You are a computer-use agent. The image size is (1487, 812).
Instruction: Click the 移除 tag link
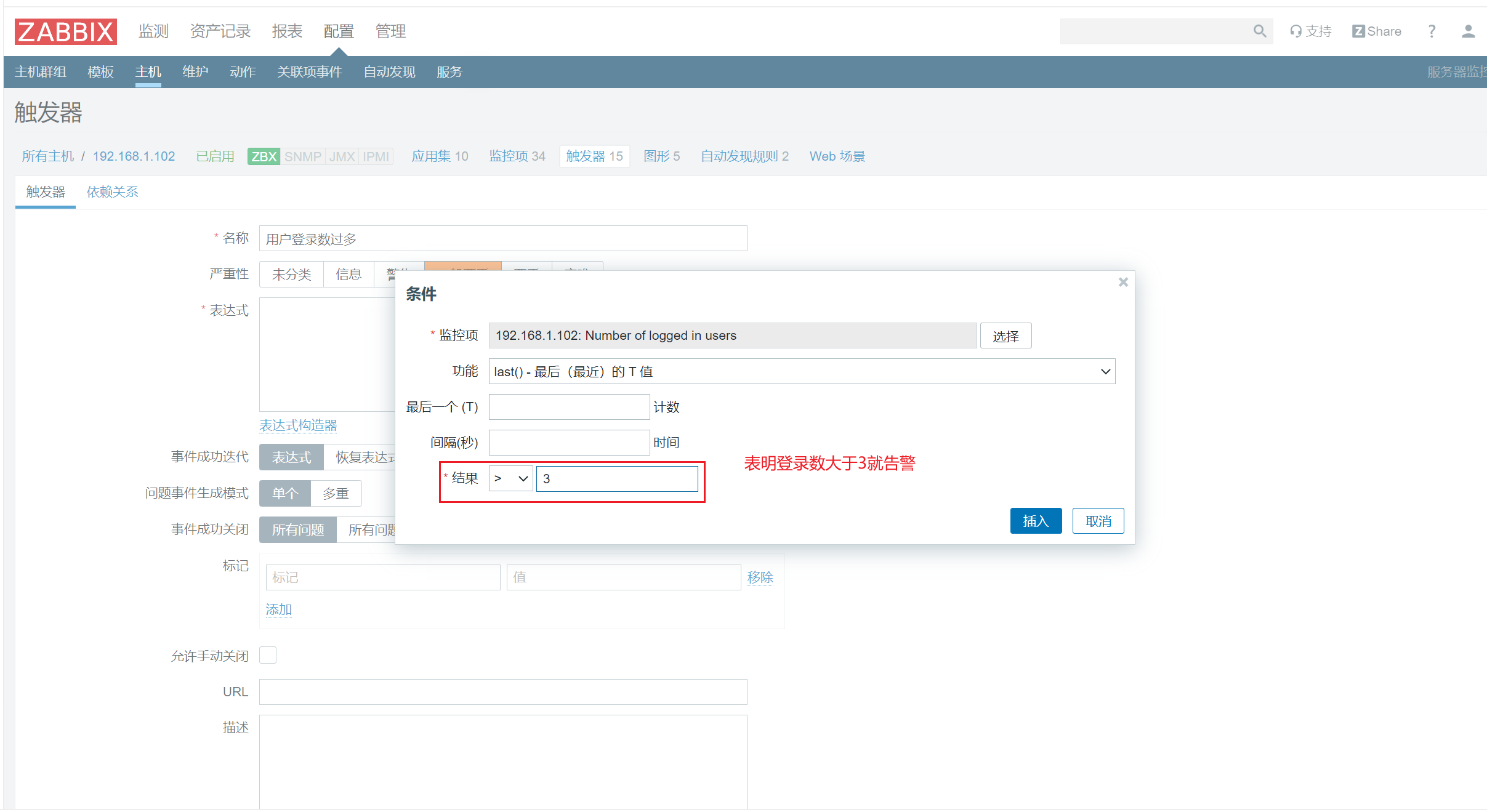coord(760,577)
